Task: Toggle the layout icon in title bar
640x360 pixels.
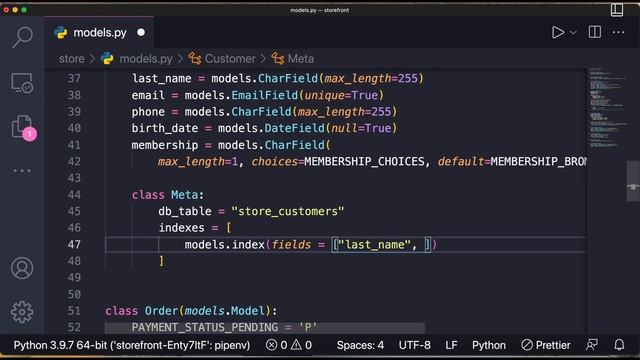Action: [617, 10]
